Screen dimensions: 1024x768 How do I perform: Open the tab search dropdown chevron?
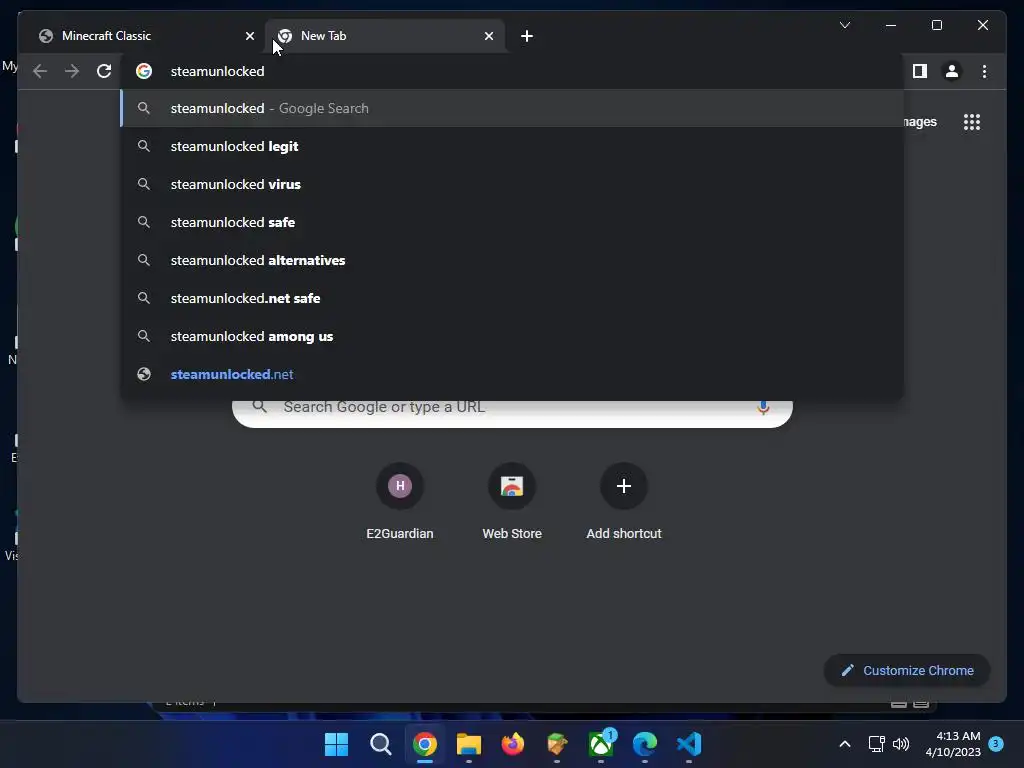[844, 25]
